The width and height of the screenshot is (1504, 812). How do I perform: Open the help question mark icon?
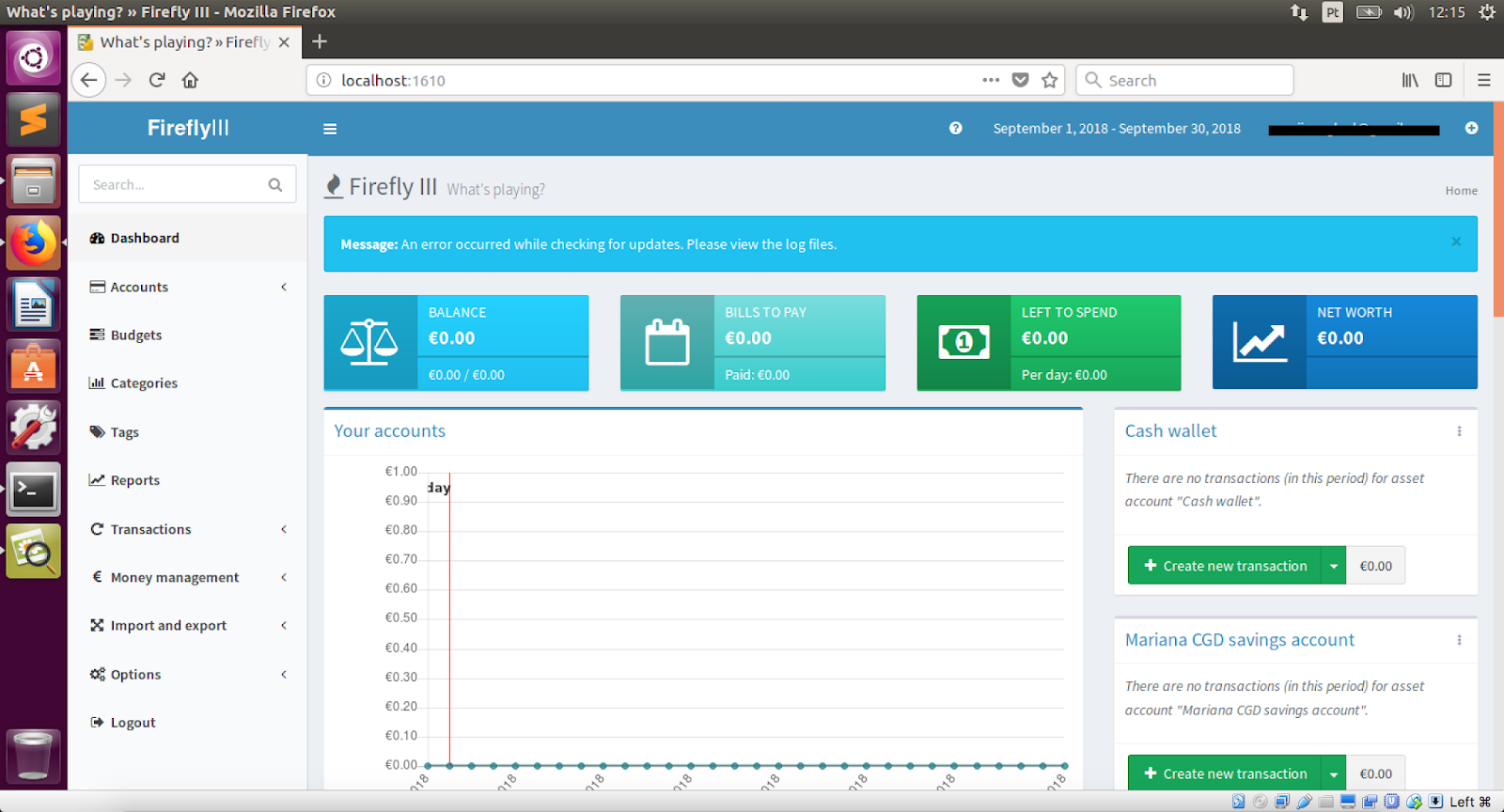tap(955, 128)
